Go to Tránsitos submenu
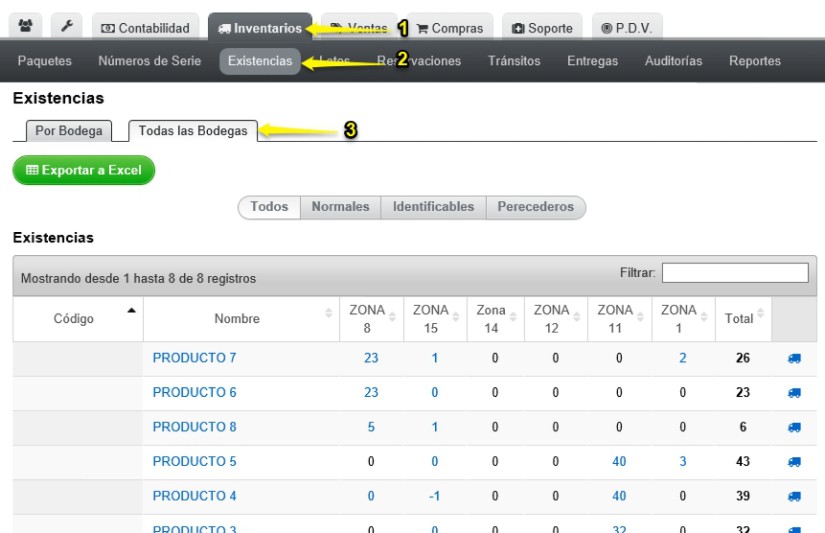 coord(514,61)
